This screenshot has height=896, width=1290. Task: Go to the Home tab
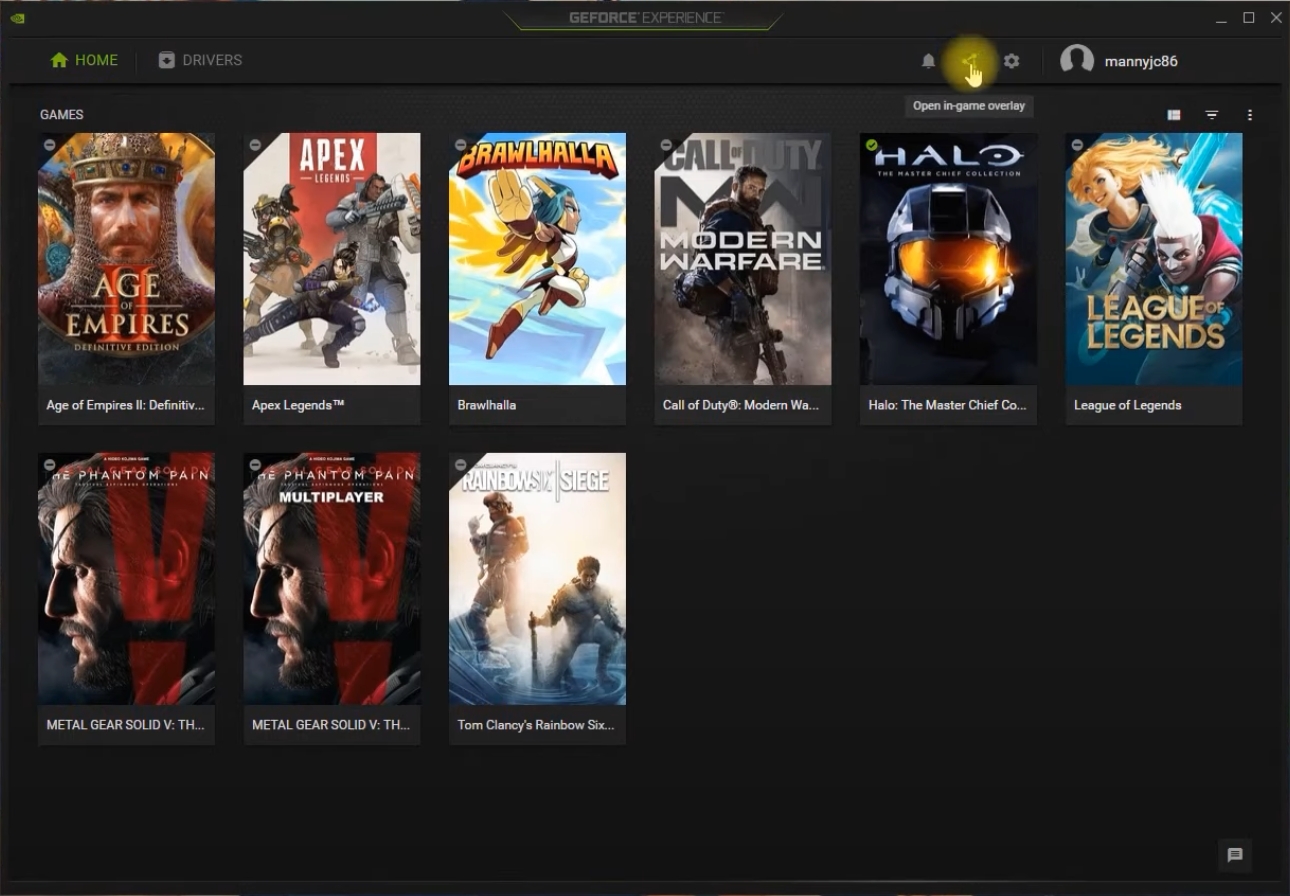point(84,60)
